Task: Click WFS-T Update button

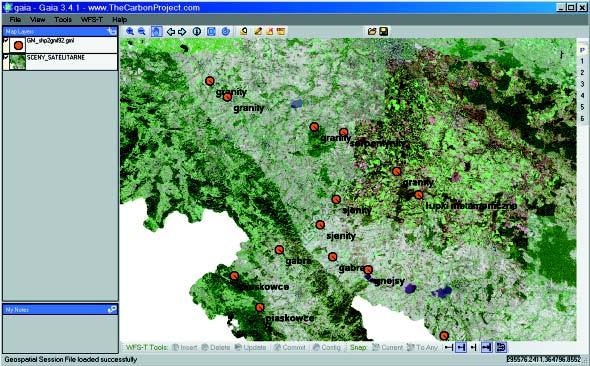Action: point(251,347)
